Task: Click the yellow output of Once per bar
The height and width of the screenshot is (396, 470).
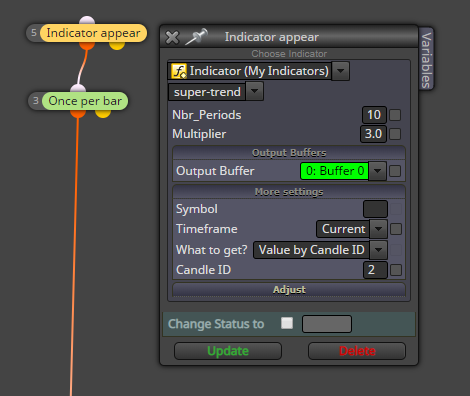Action: (x=103, y=113)
